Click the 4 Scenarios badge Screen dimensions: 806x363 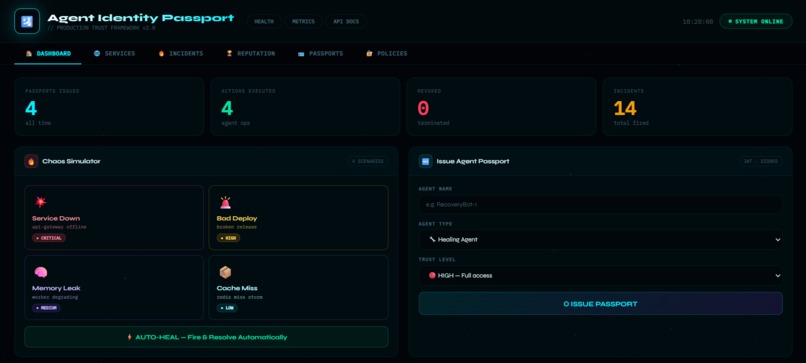[368, 161]
